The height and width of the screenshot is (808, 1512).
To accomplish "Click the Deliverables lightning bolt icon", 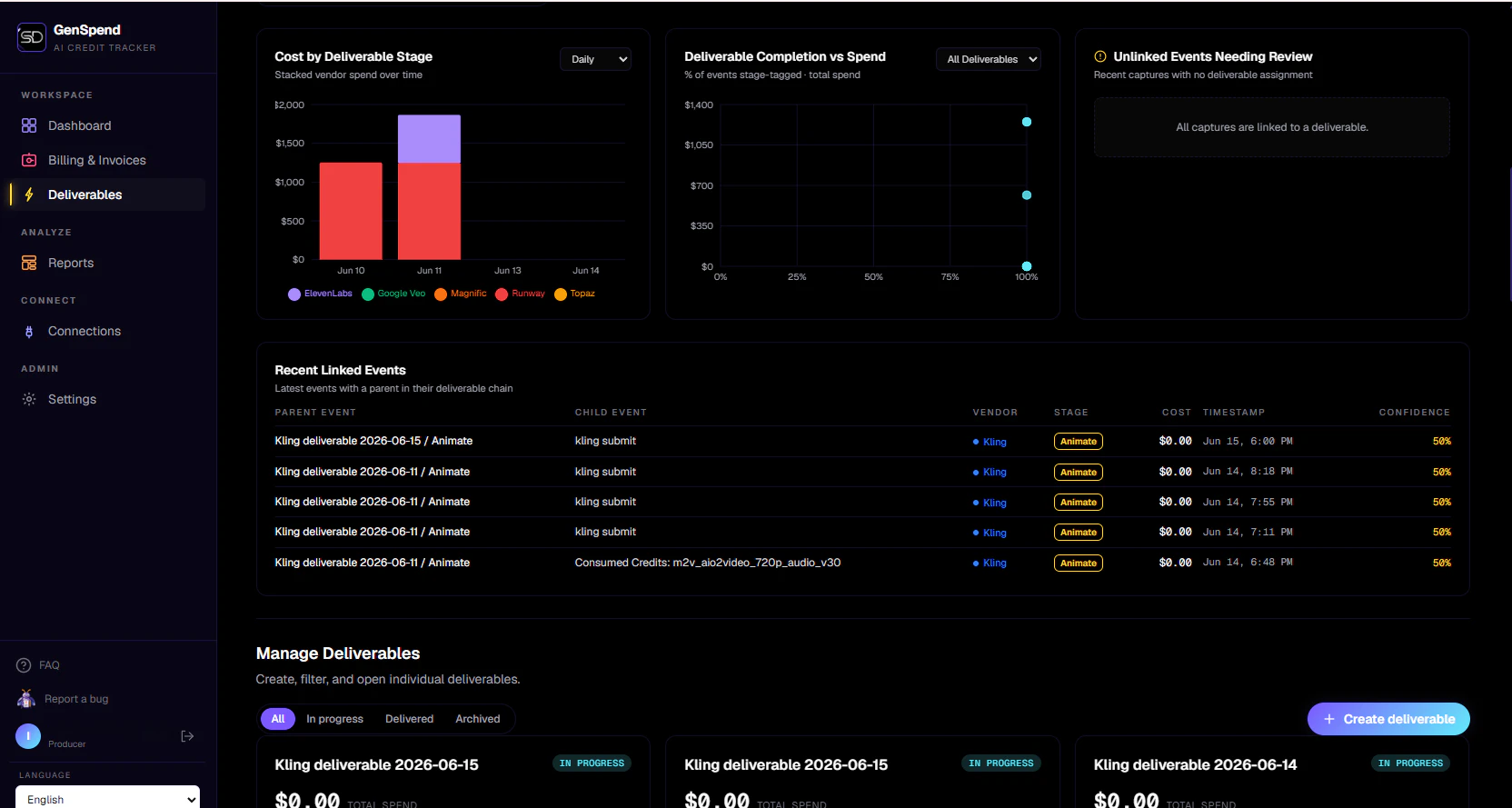I will (x=29, y=195).
